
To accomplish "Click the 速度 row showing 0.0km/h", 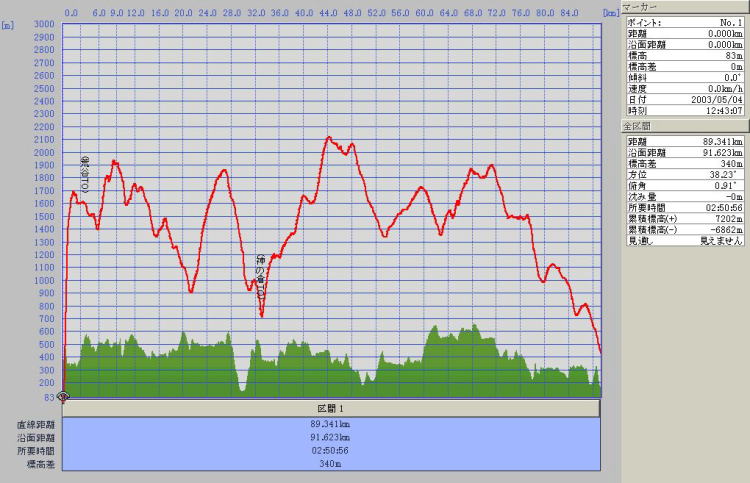I will click(684, 88).
